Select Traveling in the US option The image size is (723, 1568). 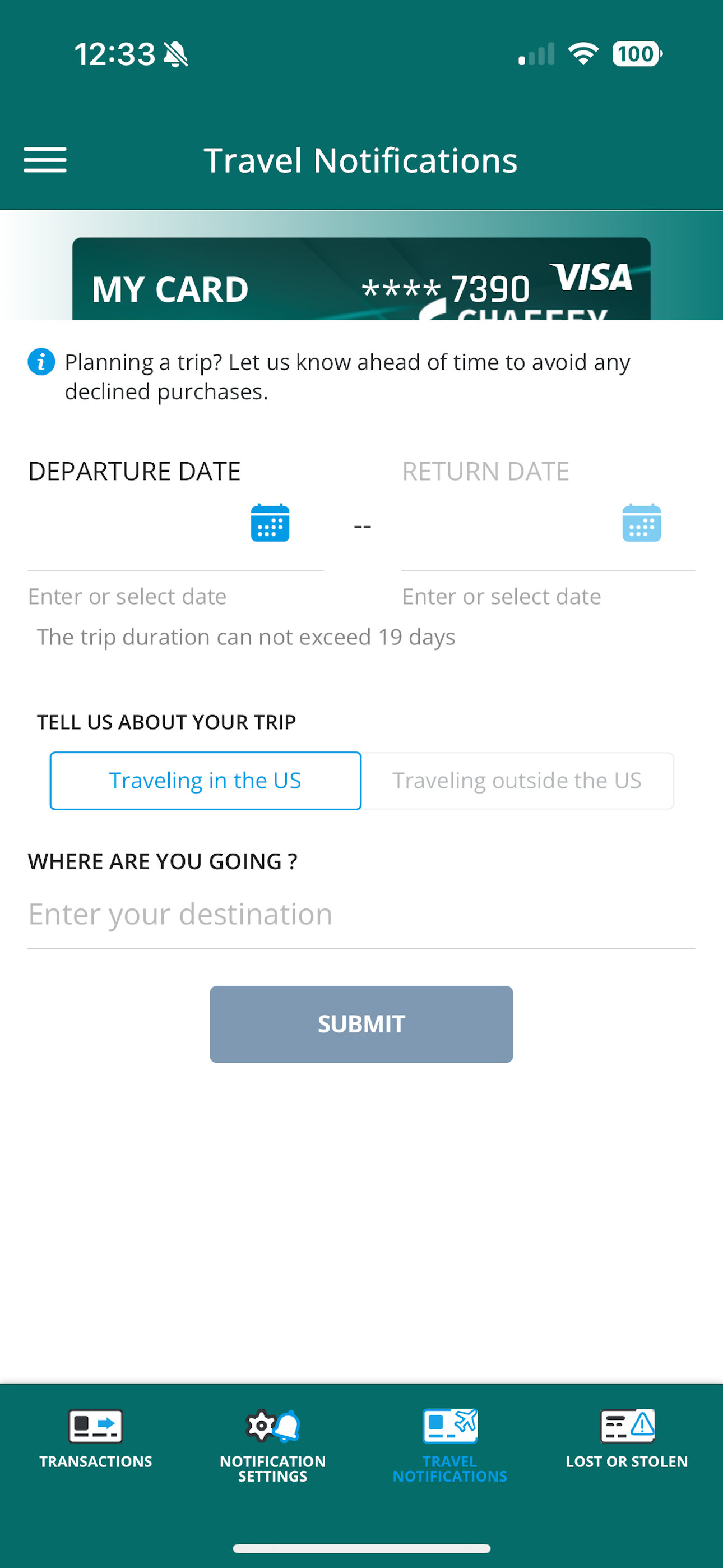click(206, 781)
